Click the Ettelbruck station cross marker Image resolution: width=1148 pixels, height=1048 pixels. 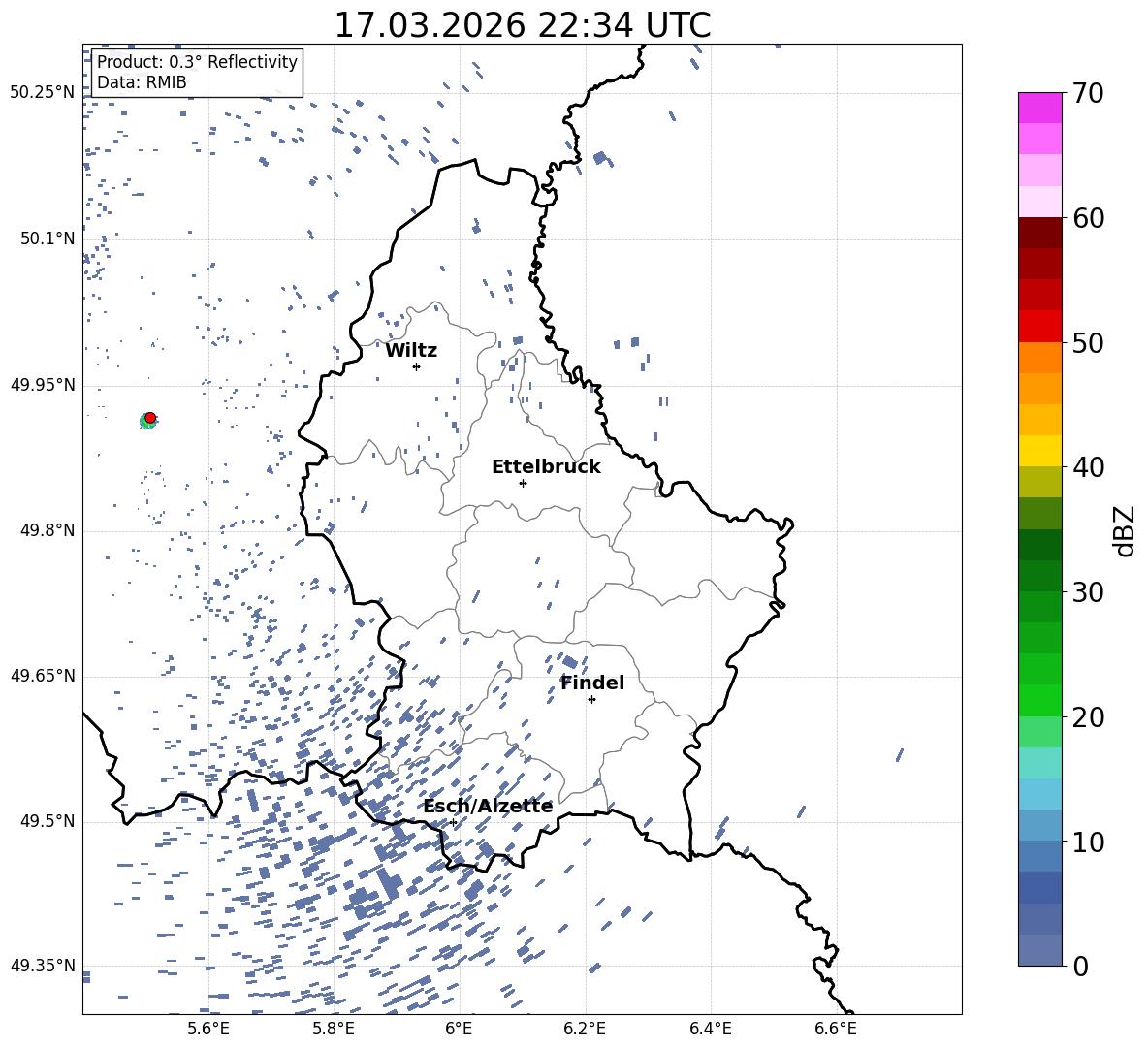pyautogui.click(x=523, y=483)
